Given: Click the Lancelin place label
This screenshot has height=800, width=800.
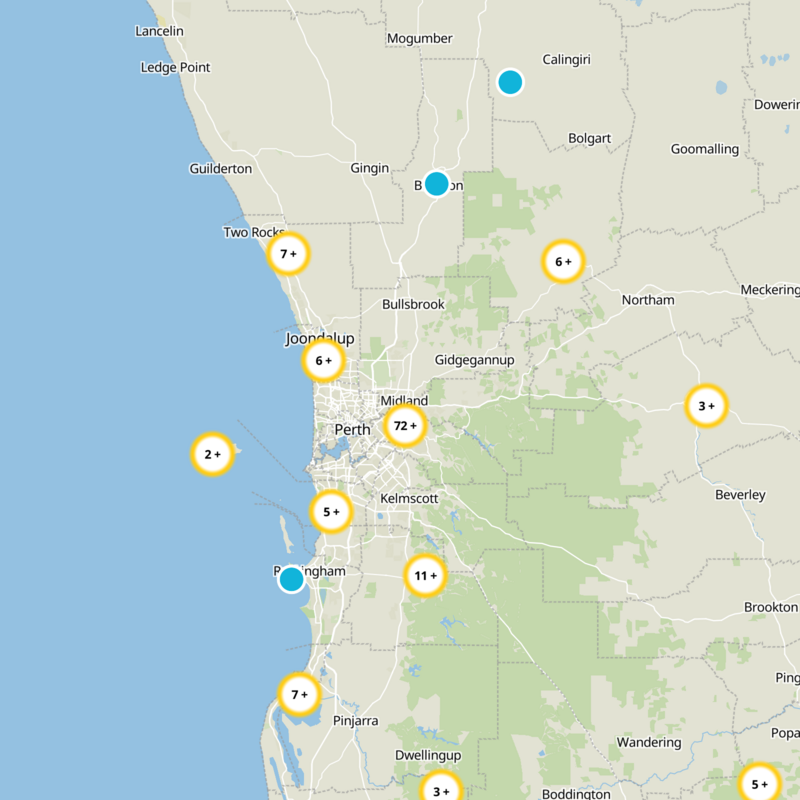Looking at the screenshot, I should point(159,31).
